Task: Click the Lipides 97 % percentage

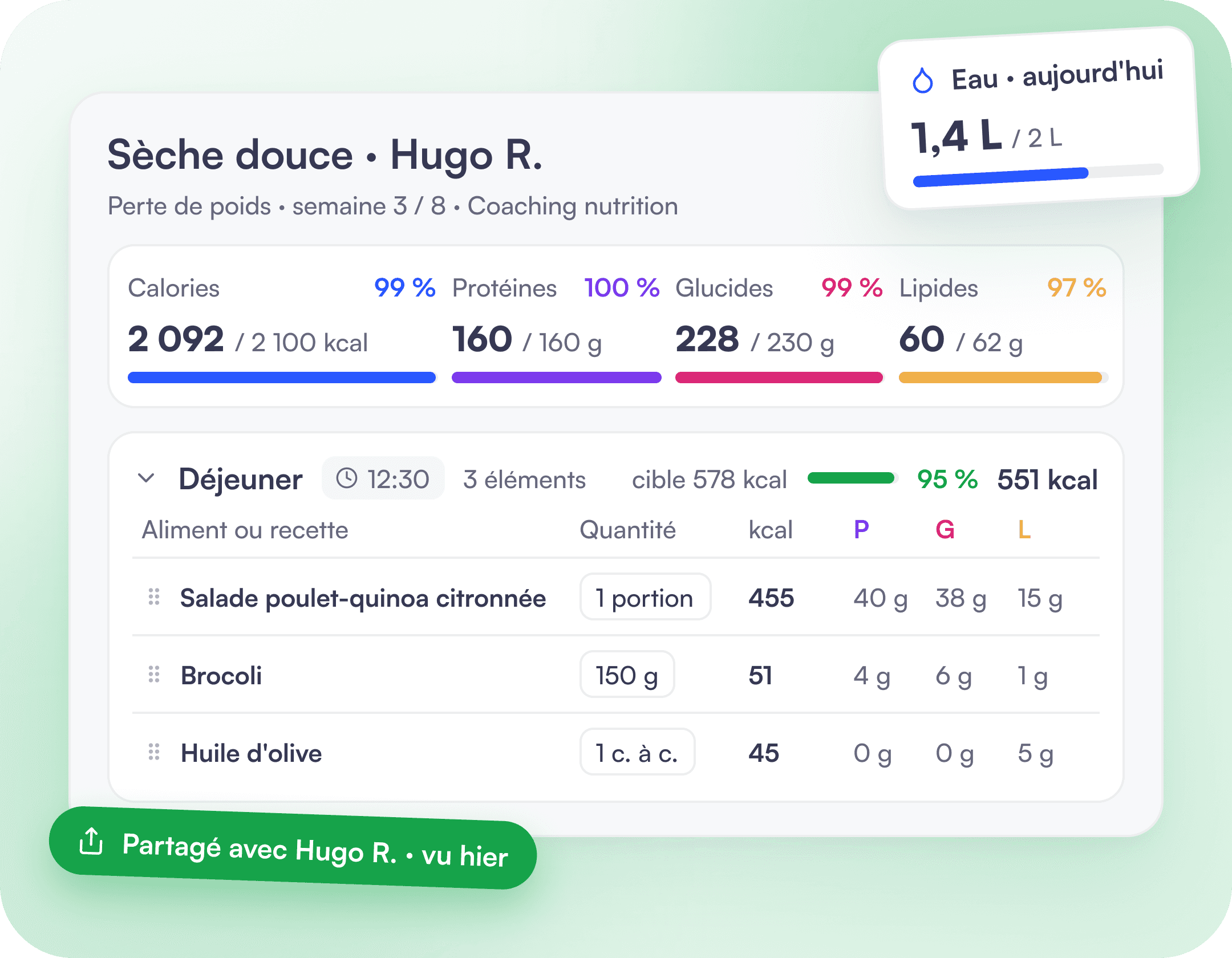Action: tap(1077, 287)
